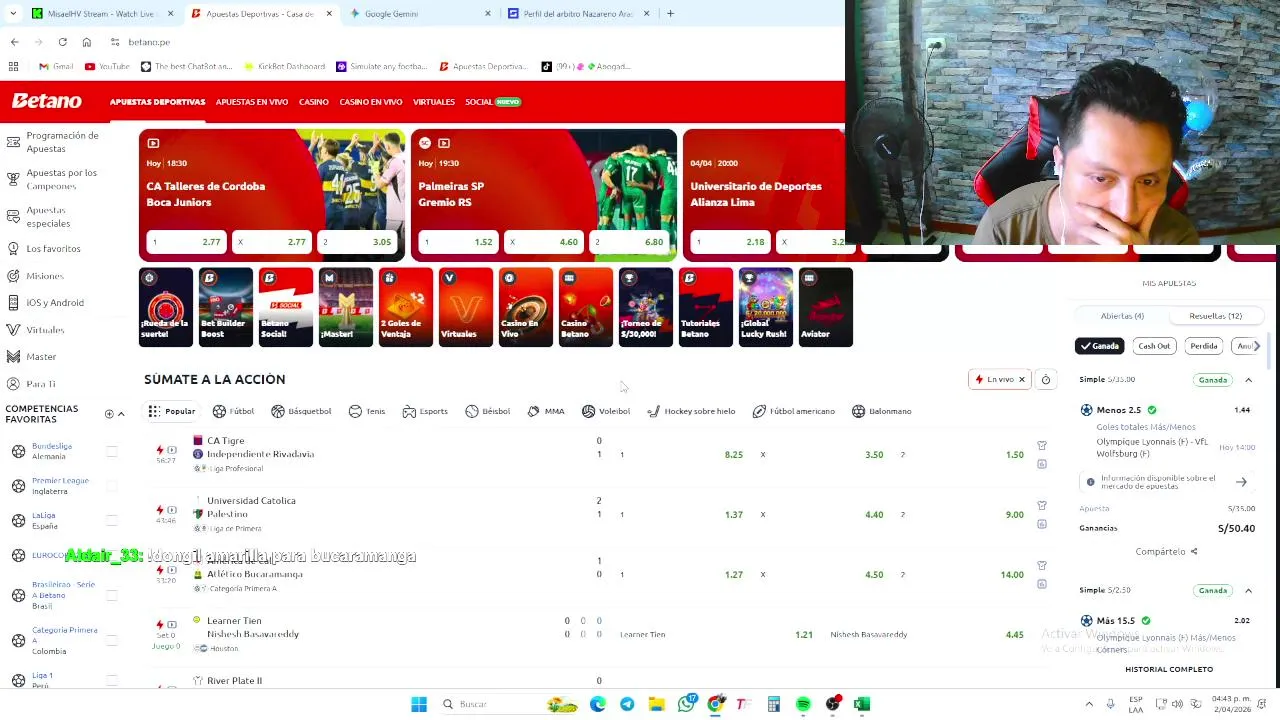
Task: Toggle the Ganada filter chip
Action: click(x=1099, y=346)
